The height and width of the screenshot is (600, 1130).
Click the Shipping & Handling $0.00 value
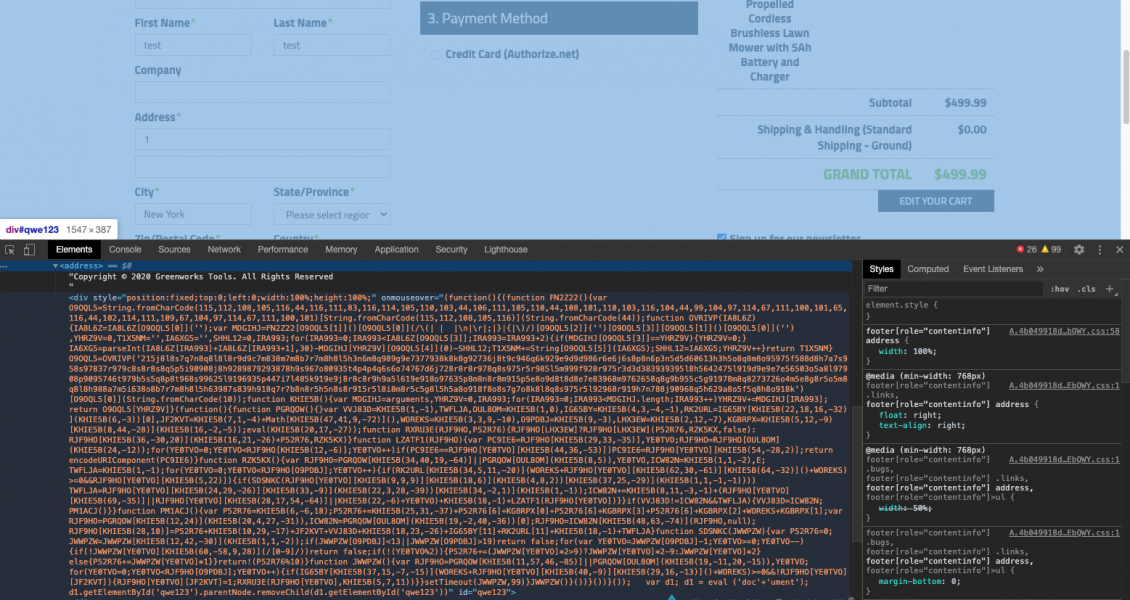point(971,130)
